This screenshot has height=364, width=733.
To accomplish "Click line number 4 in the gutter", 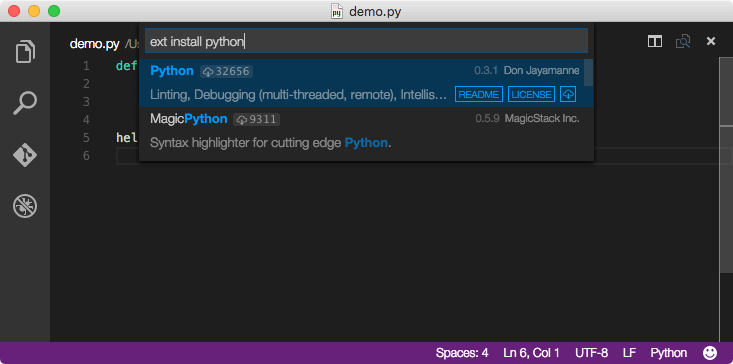I will (x=86, y=120).
